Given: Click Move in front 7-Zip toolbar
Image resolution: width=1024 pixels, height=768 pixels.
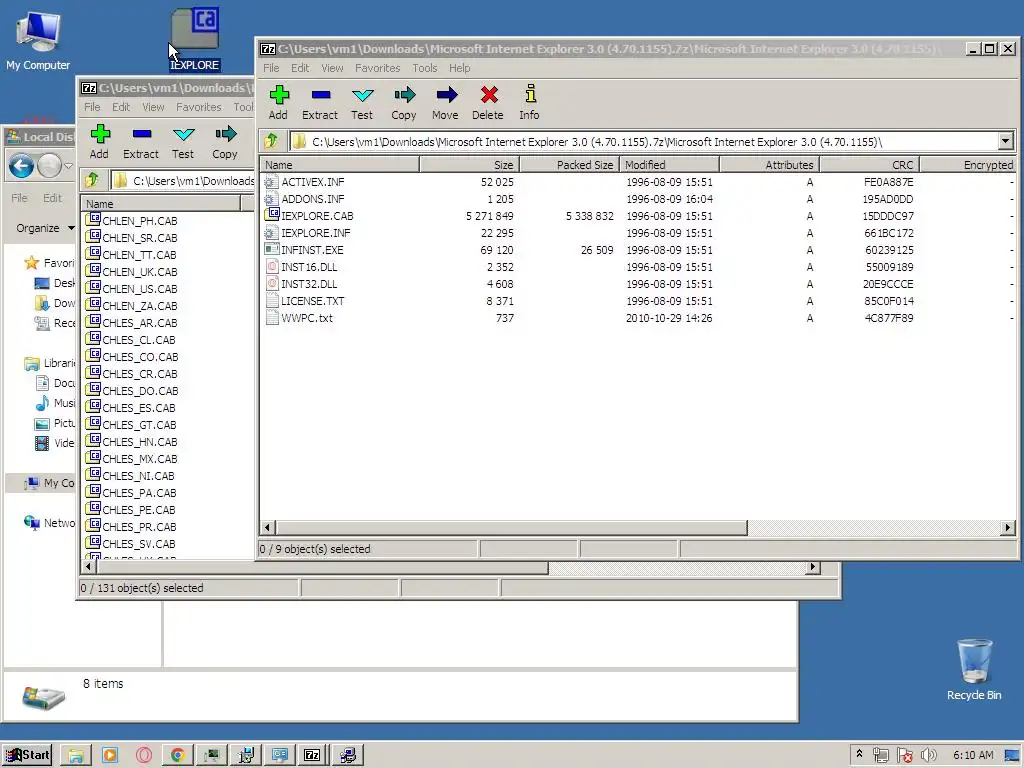Looking at the screenshot, I should pos(445,103).
